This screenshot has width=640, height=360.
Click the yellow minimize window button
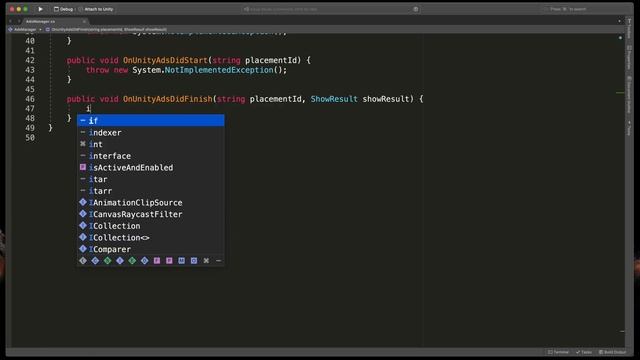click(19, 9)
